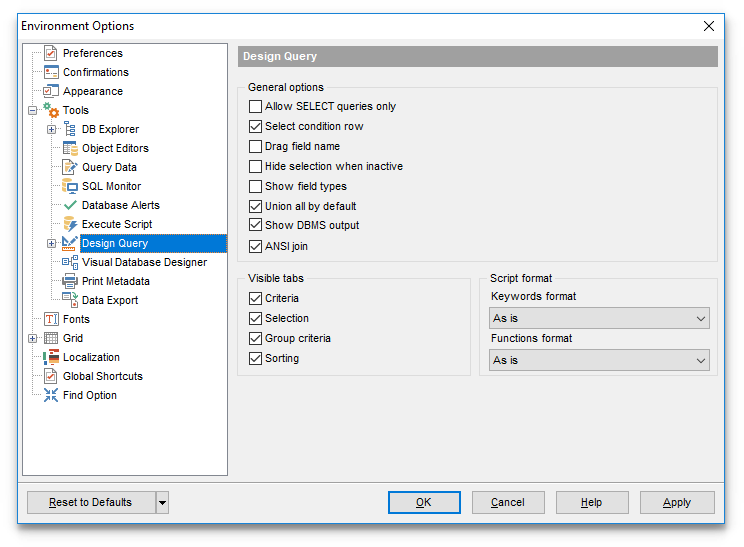
Task: Enable Allow SELECT queries only
Action: point(255,106)
